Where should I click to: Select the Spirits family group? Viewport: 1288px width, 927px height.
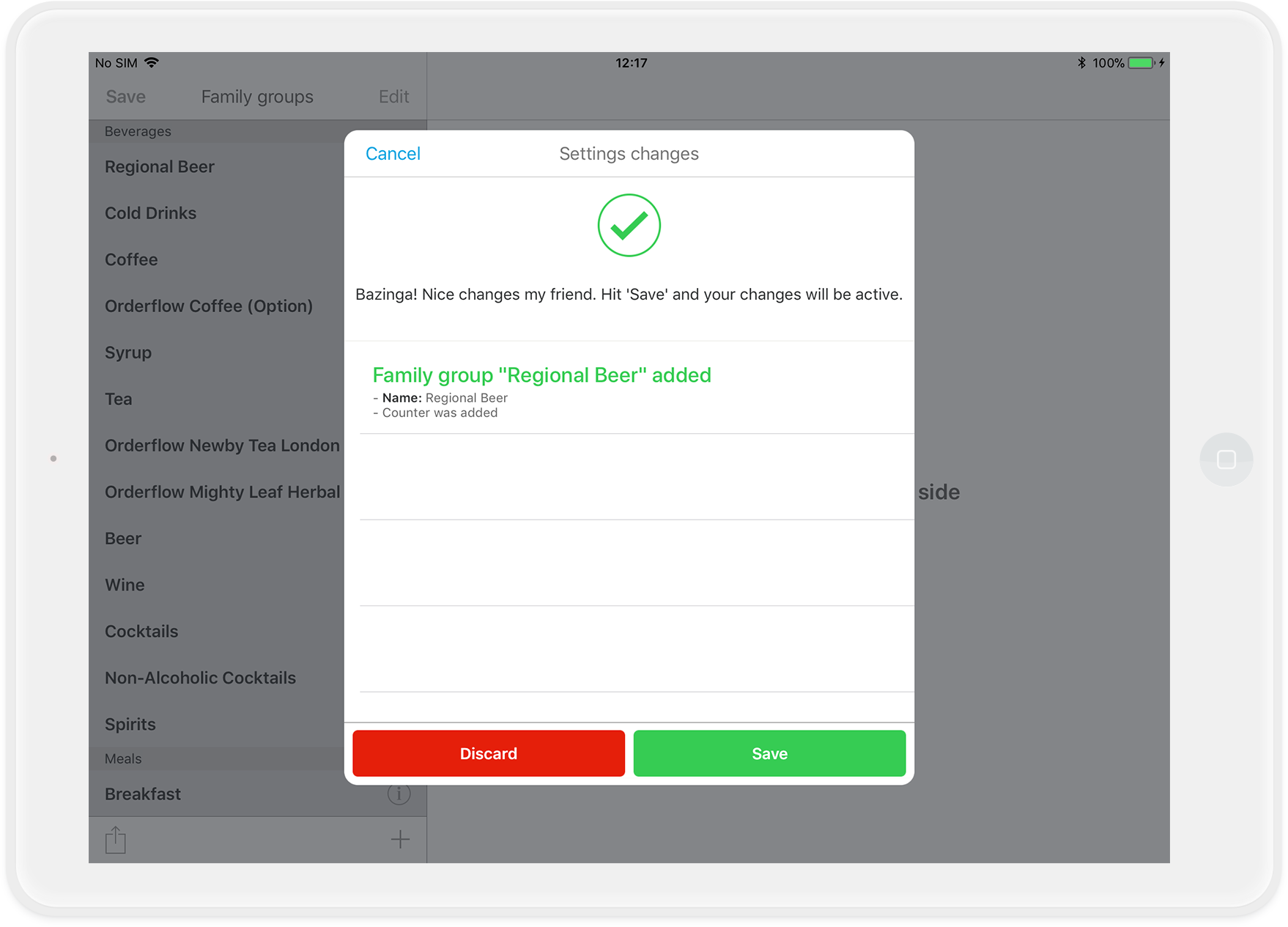click(217, 724)
